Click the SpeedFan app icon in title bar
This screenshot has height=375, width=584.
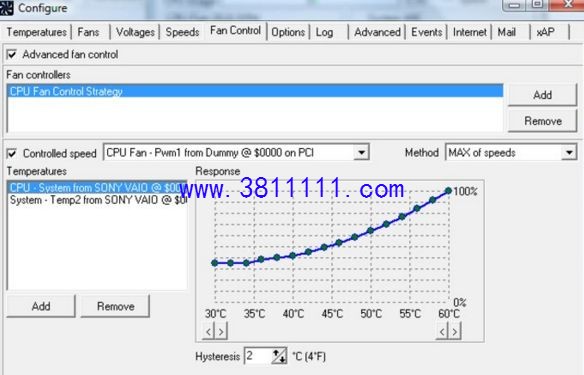tap(6, 8)
